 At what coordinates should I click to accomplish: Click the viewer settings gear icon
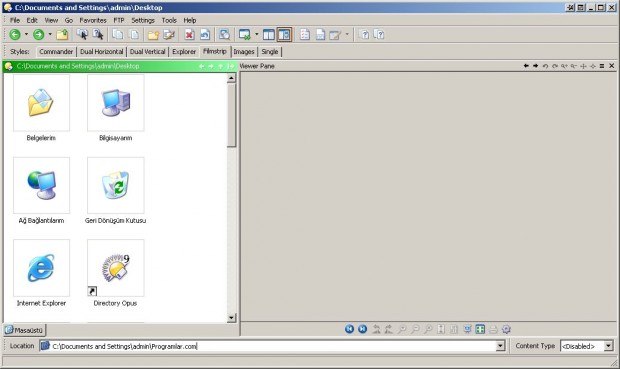(506, 329)
